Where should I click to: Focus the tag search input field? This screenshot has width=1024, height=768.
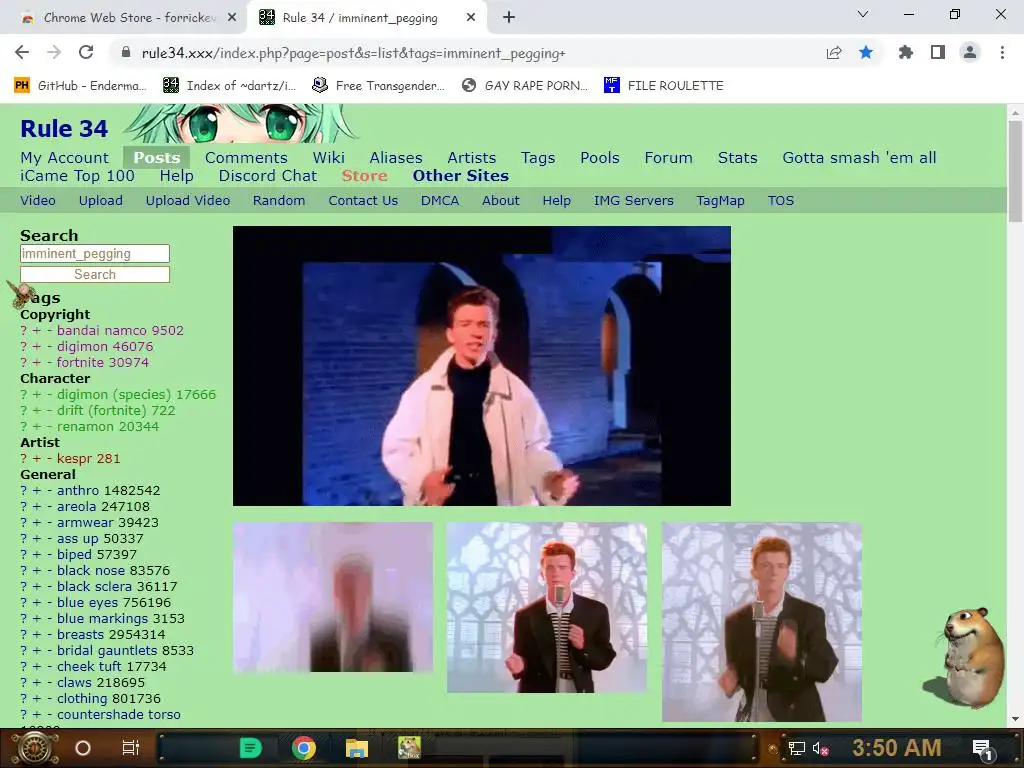[95, 253]
